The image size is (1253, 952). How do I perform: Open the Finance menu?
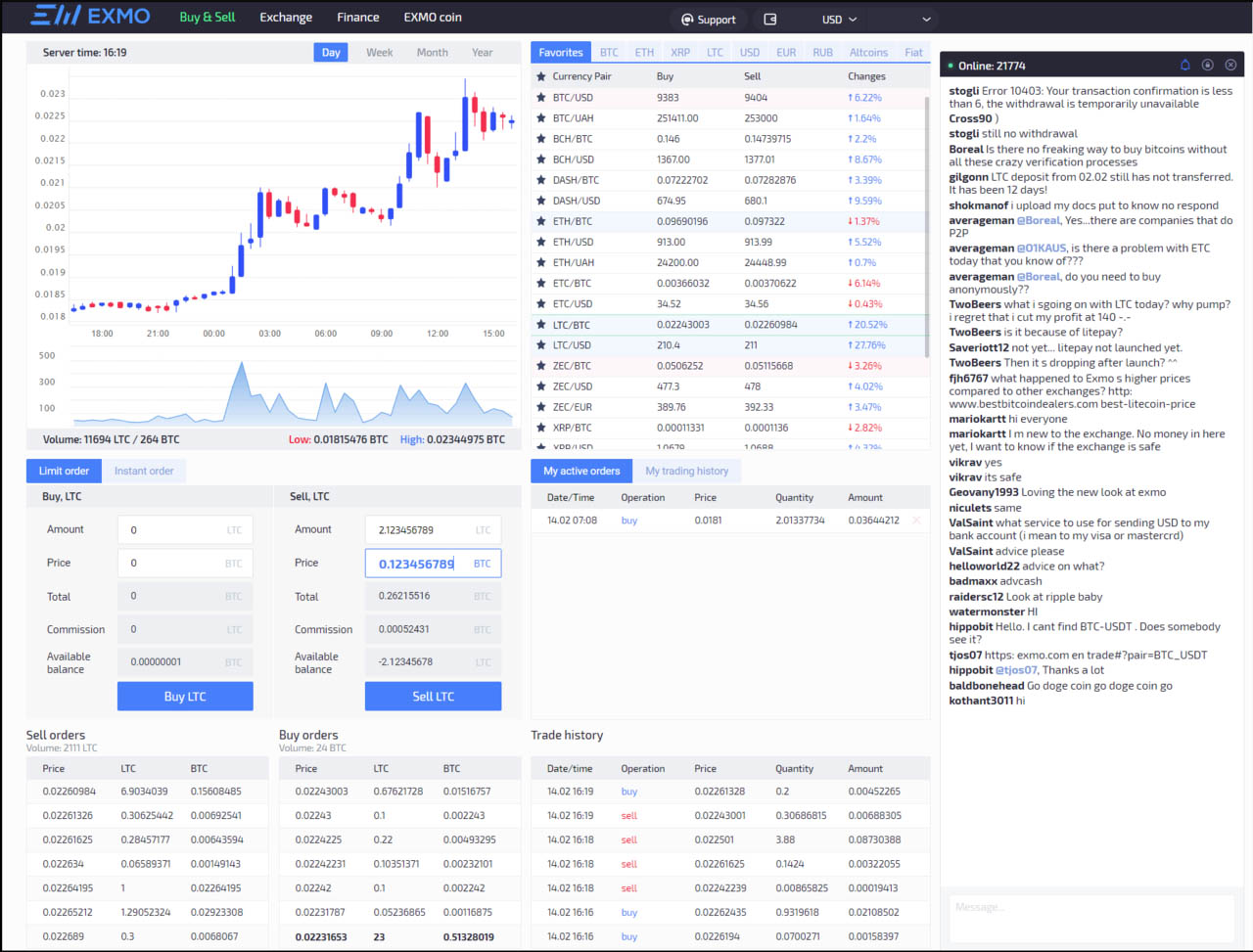(x=358, y=17)
